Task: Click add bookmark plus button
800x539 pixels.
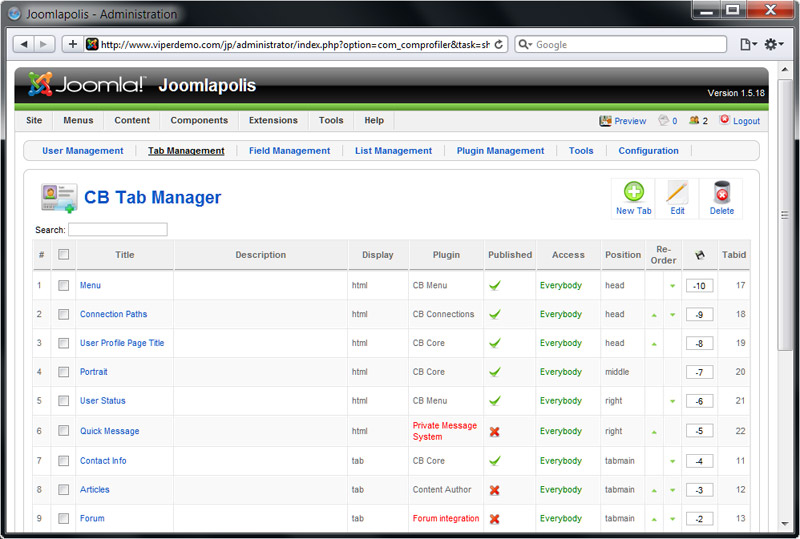Action: pos(72,44)
